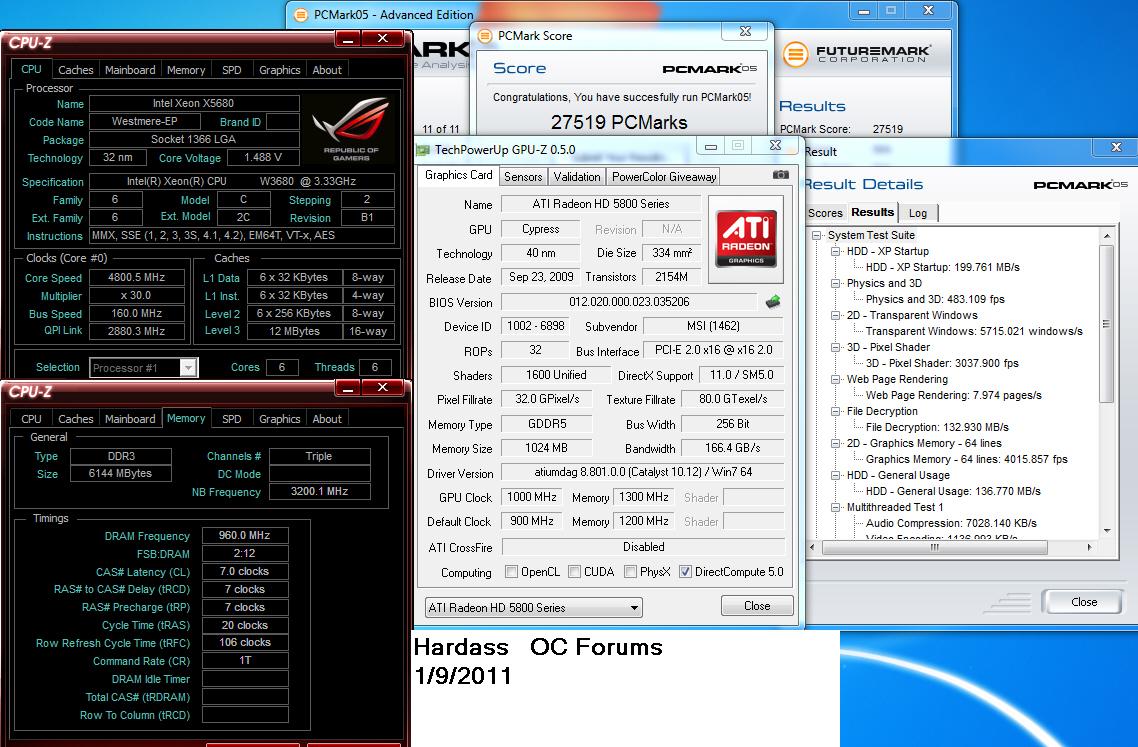Image resolution: width=1138 pixels, height=747 pixels.
Task: Collapse the System Test Suite node
Action: pos(816,235)
